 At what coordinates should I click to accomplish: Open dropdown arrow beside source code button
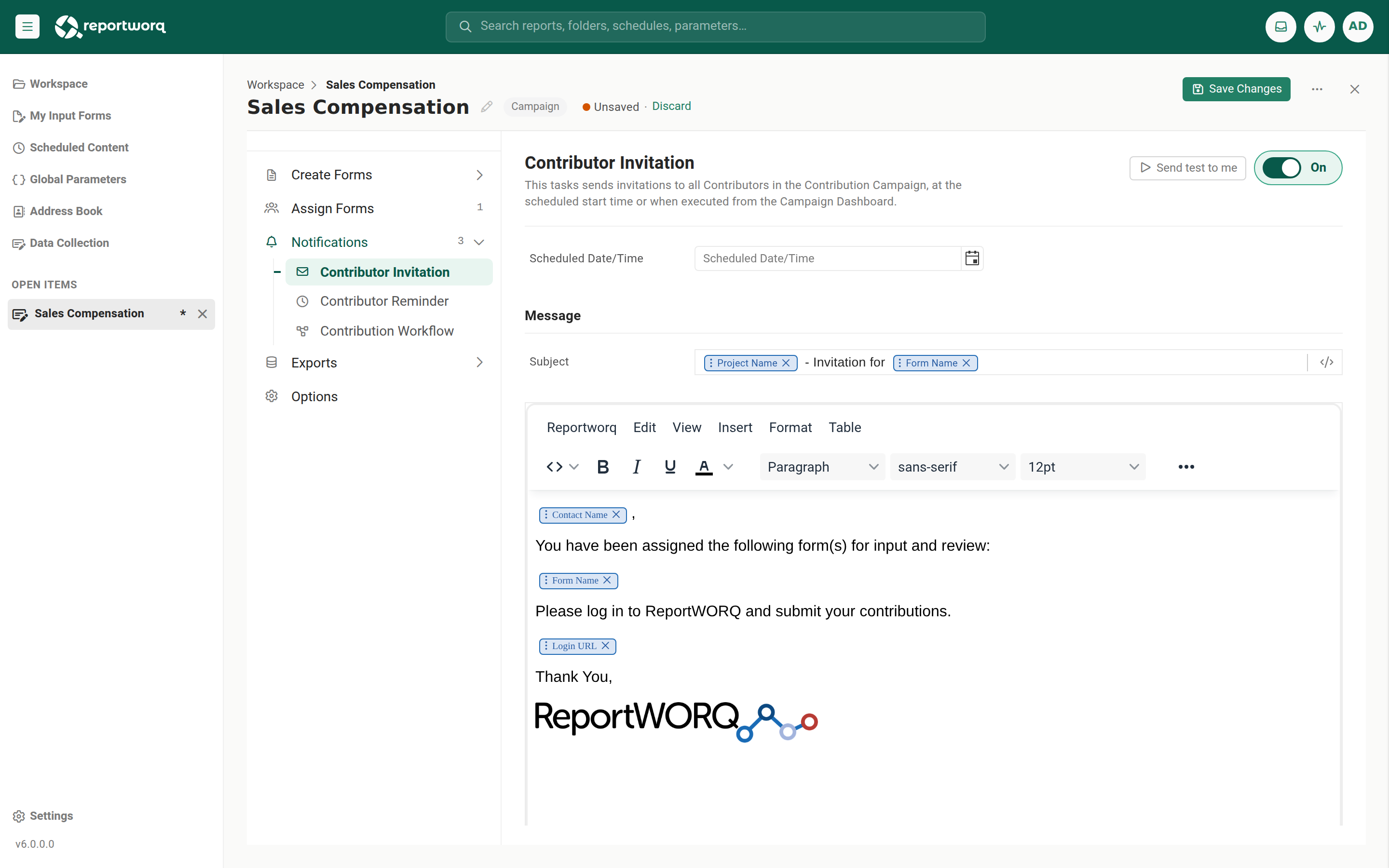click(x=573, y=467)
